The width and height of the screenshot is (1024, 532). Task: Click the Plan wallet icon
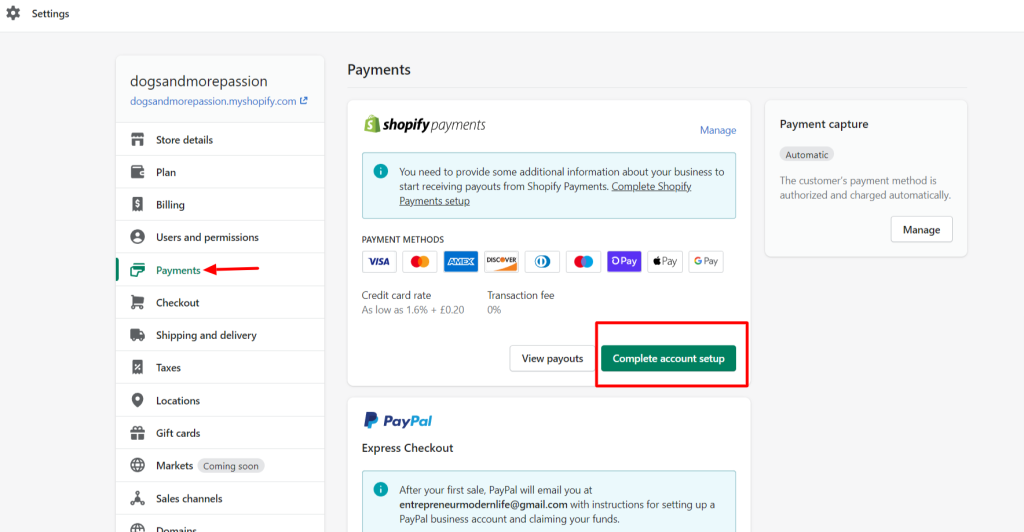pyautogui.click(x=137, y=172)
